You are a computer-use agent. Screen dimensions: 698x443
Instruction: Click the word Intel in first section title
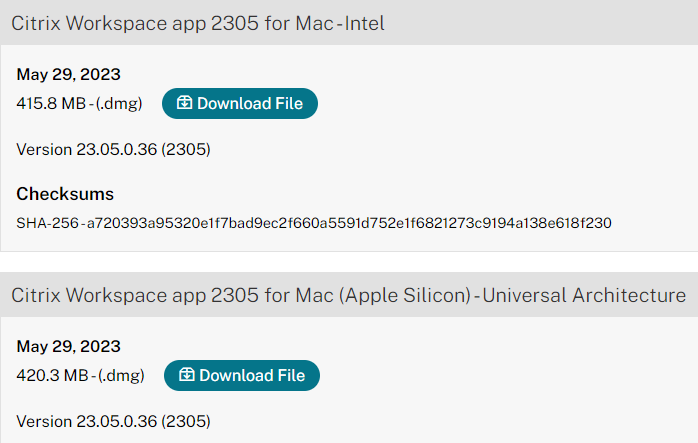(365, 23)
